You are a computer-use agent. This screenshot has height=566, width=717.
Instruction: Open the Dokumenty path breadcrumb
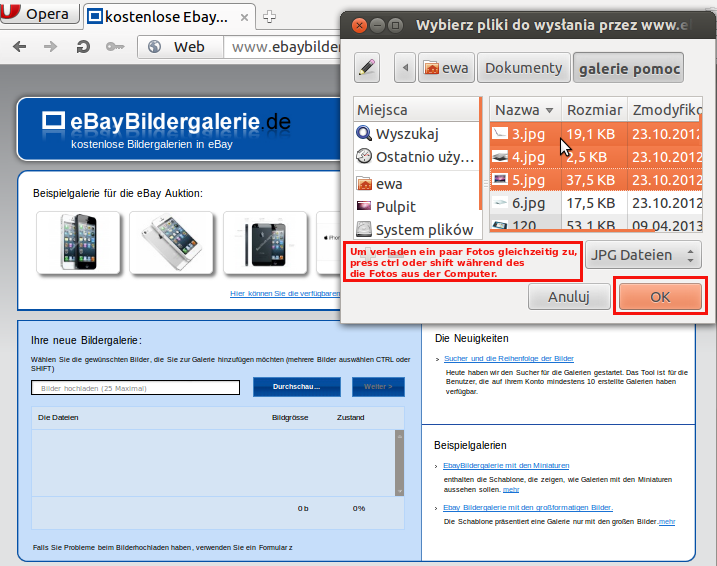(x=524, y=68)
